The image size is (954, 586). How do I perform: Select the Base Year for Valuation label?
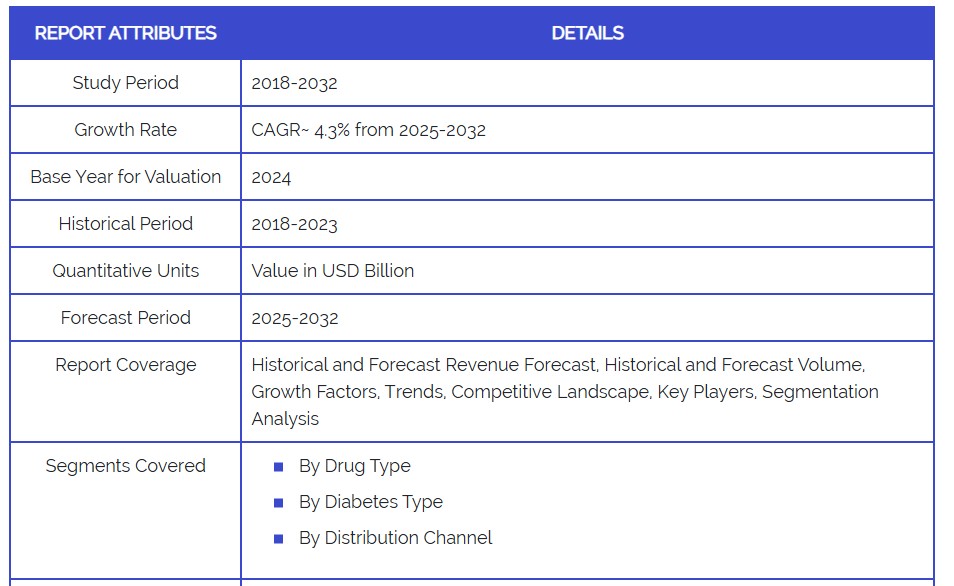[x=125, y=177]
